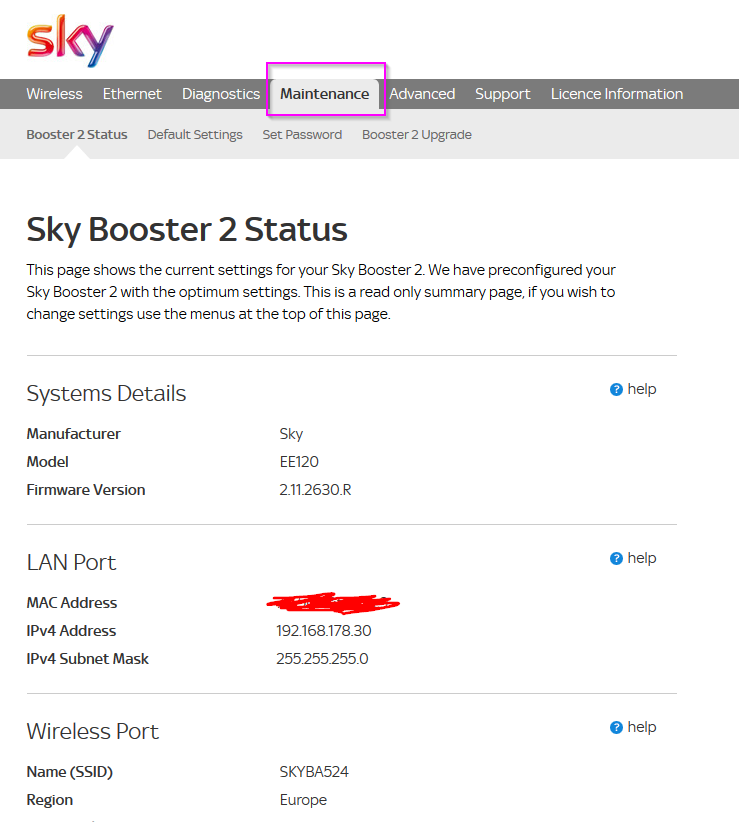The width and height of the screenshot is (739, 822).
Task: Click the Sky logo
Action: pyautogui.click(x=70, y=41)
